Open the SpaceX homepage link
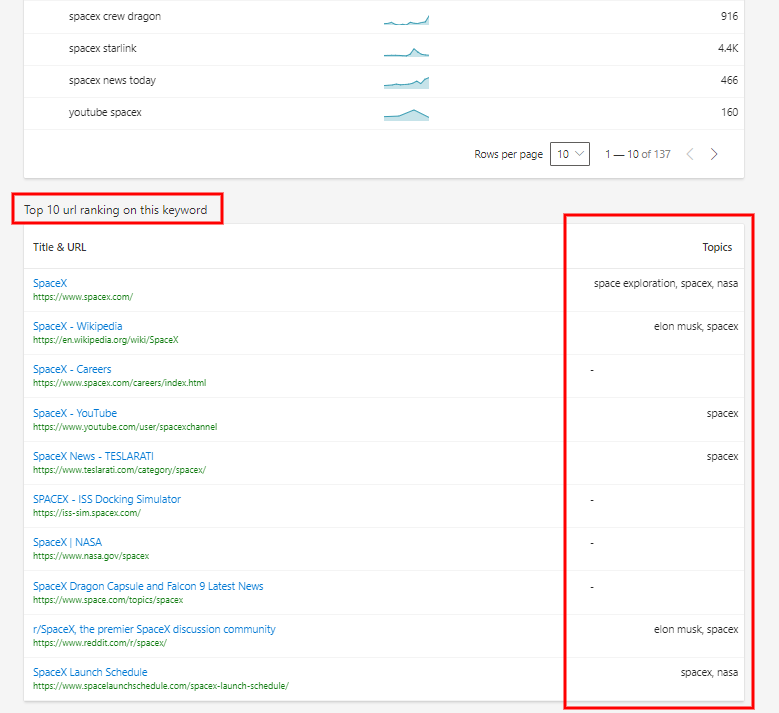Viewport: 779px width, 713px height. coord(50,283)
